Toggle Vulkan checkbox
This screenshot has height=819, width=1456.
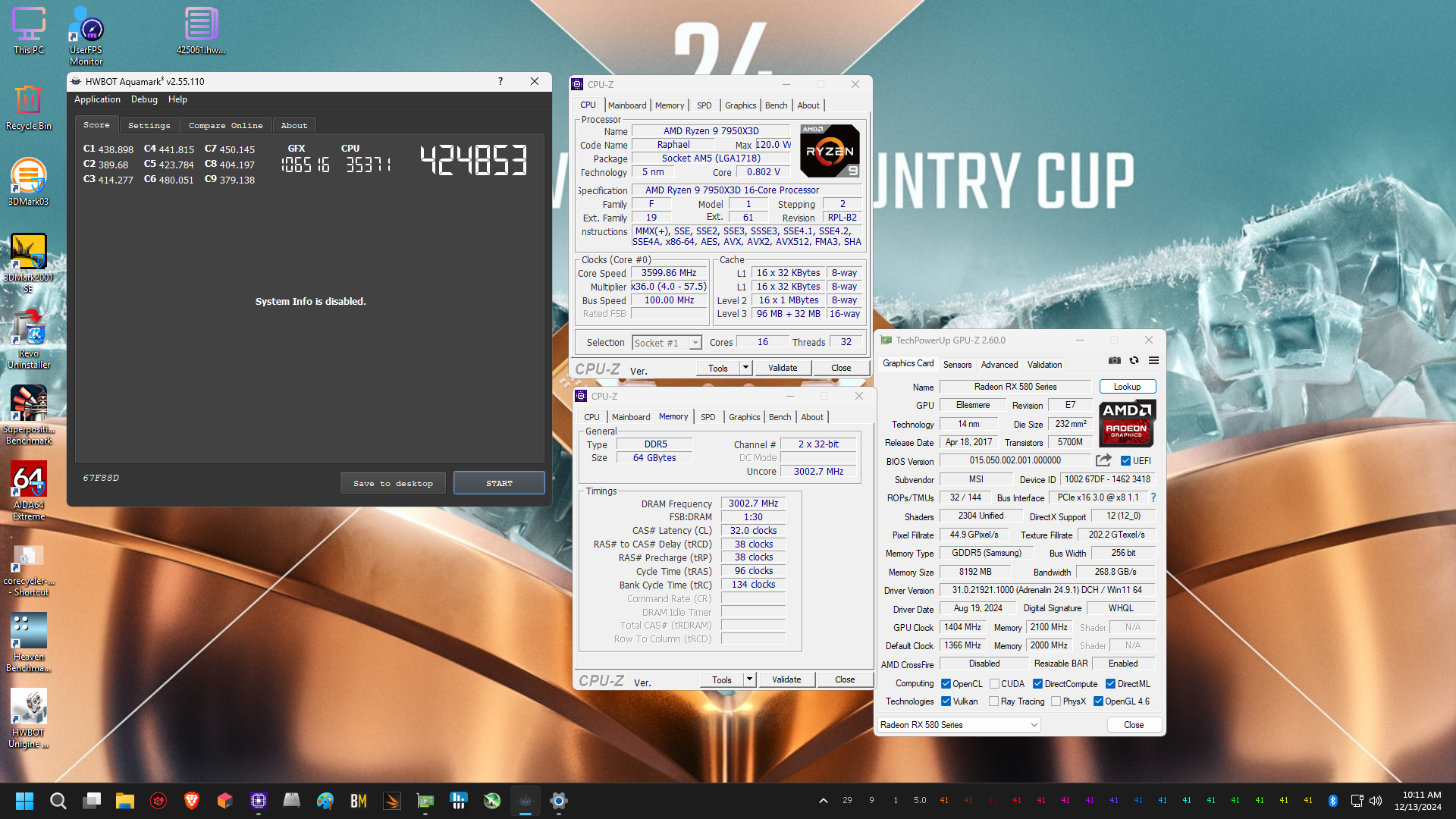(x=946, y=701)
